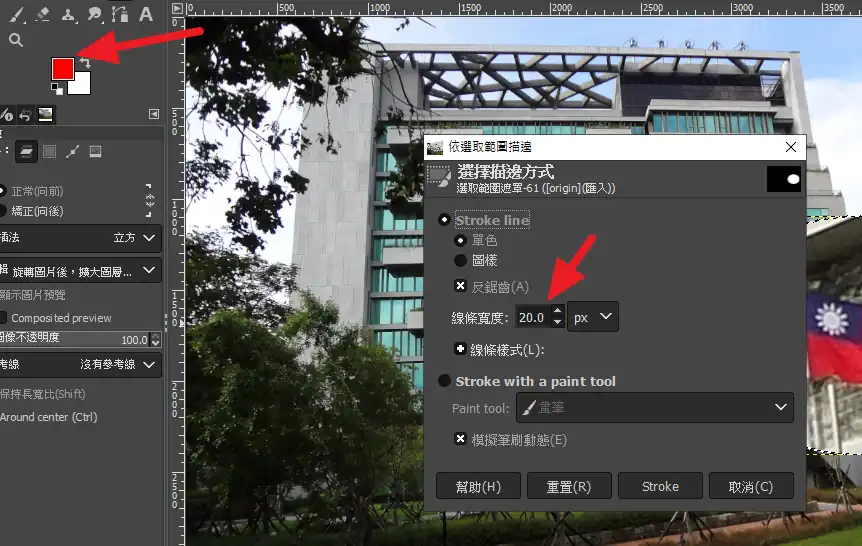The image size is (862, 546).
Task: Select the Eraser tool
Action: click(42, 14)
